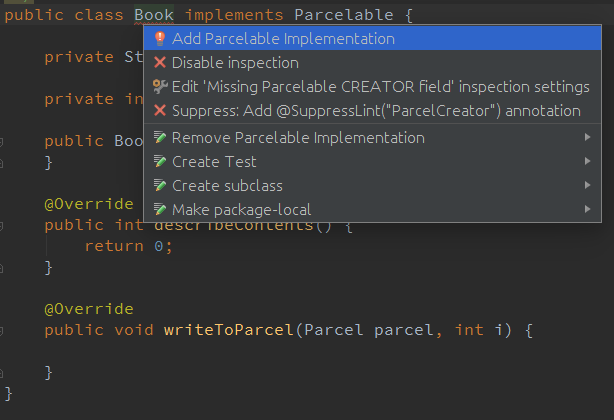Viewport: 614px width, 420px height.
Task: Expand the Create Test submenu arrow
Action: 588,162
